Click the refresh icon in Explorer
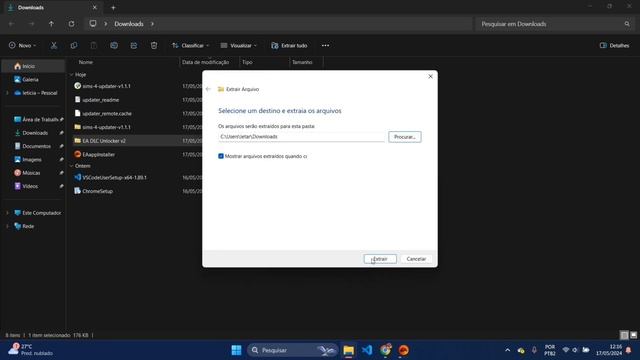The width and height of the screenshot is (640, 360). pos(71,24)
